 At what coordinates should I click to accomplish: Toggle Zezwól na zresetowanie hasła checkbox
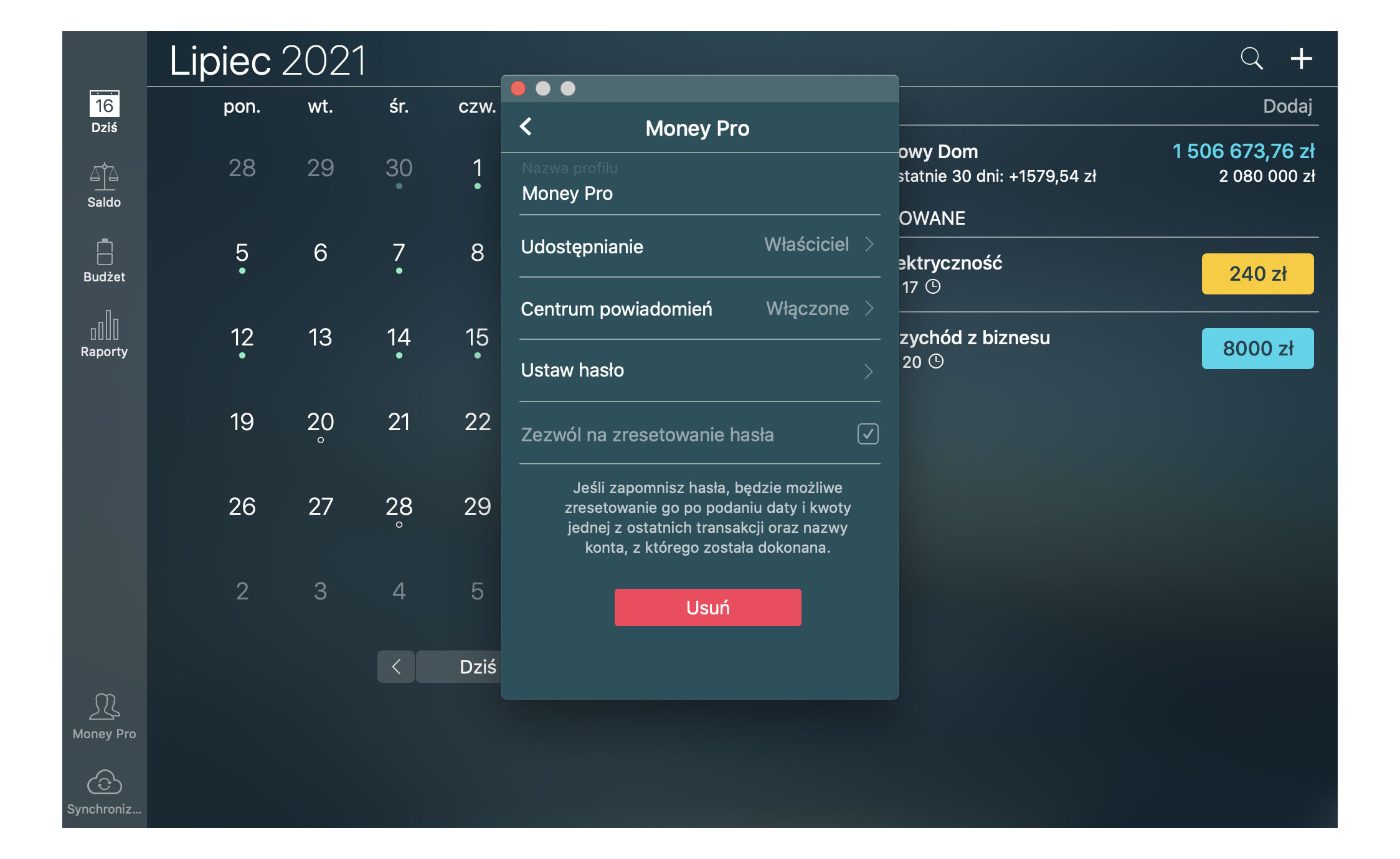click(x=867, y=433)
